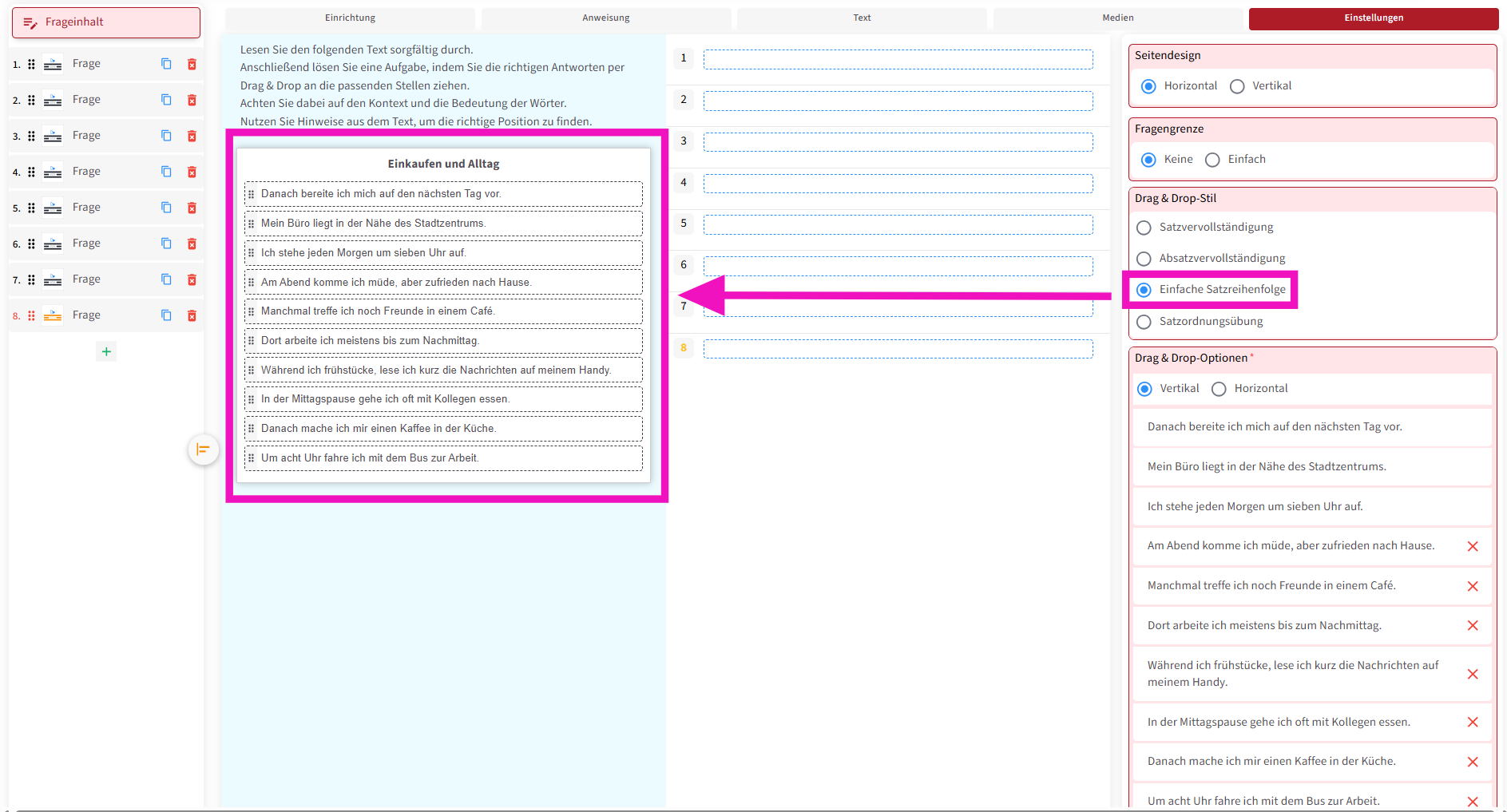The image size is (1507, 812).
Task: Click the Frageinhalt button
Action: pyautogui.click(x=106, y=22)
